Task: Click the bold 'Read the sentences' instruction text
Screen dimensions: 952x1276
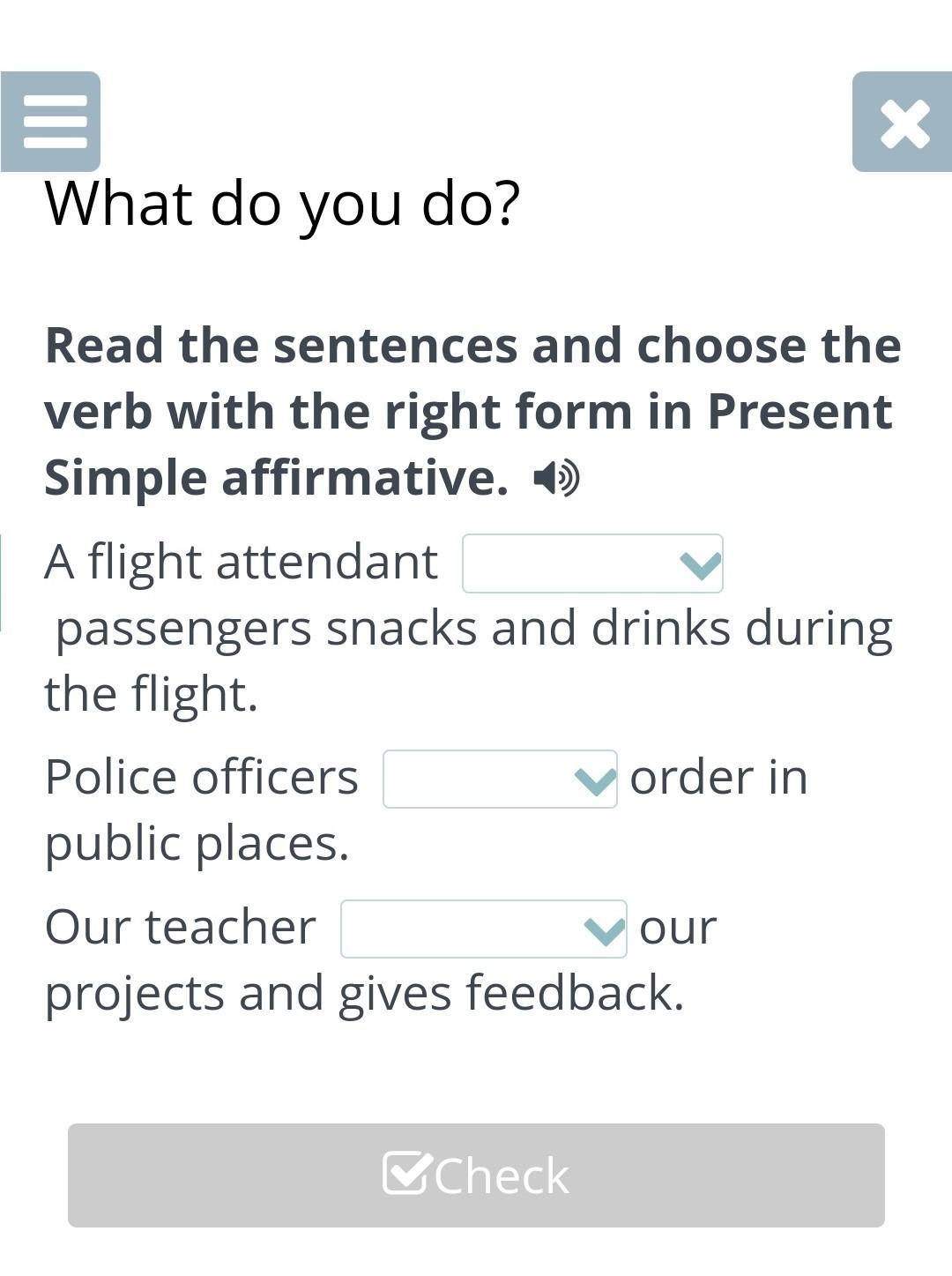Action: tap(472, 345)
